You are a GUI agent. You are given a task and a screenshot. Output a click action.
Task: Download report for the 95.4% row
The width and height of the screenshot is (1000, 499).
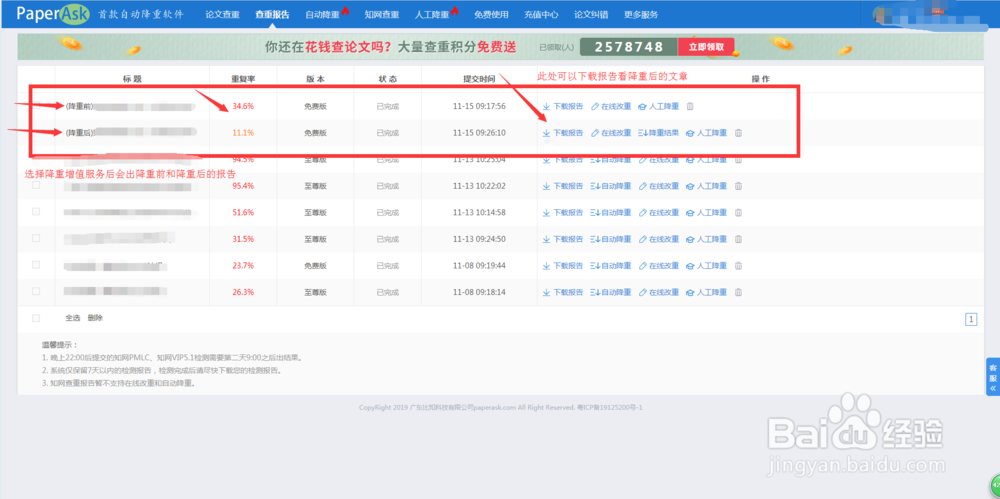562,186
